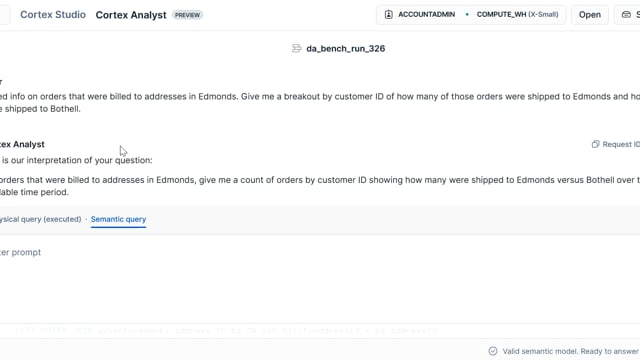Go back to Cortex Studio breadcrumb
The height and width of the screenshot is (360, 640).
point(53,15)
